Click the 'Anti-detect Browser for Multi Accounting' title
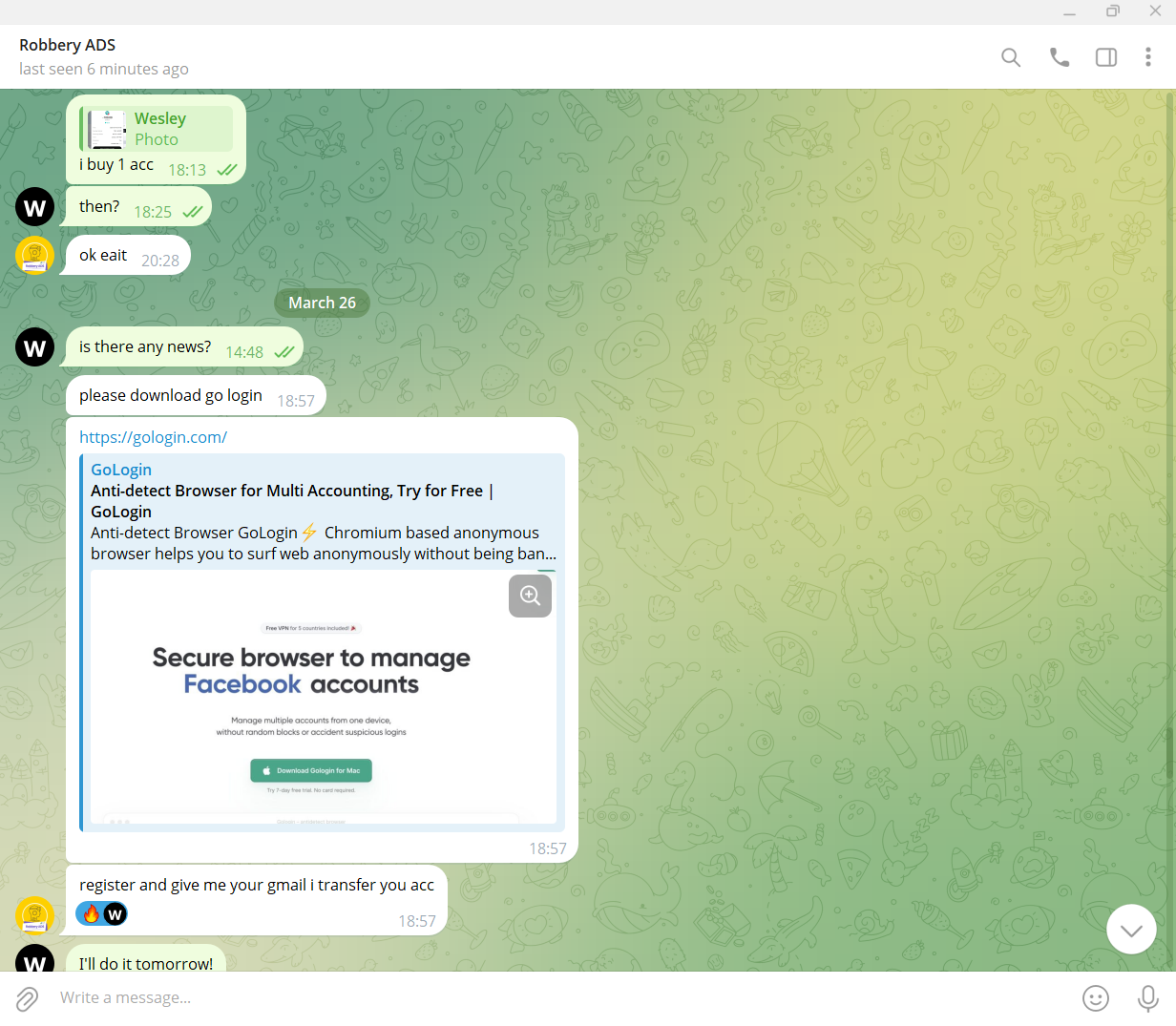Screen dimensions: 1176x1026 coord(292,501)
